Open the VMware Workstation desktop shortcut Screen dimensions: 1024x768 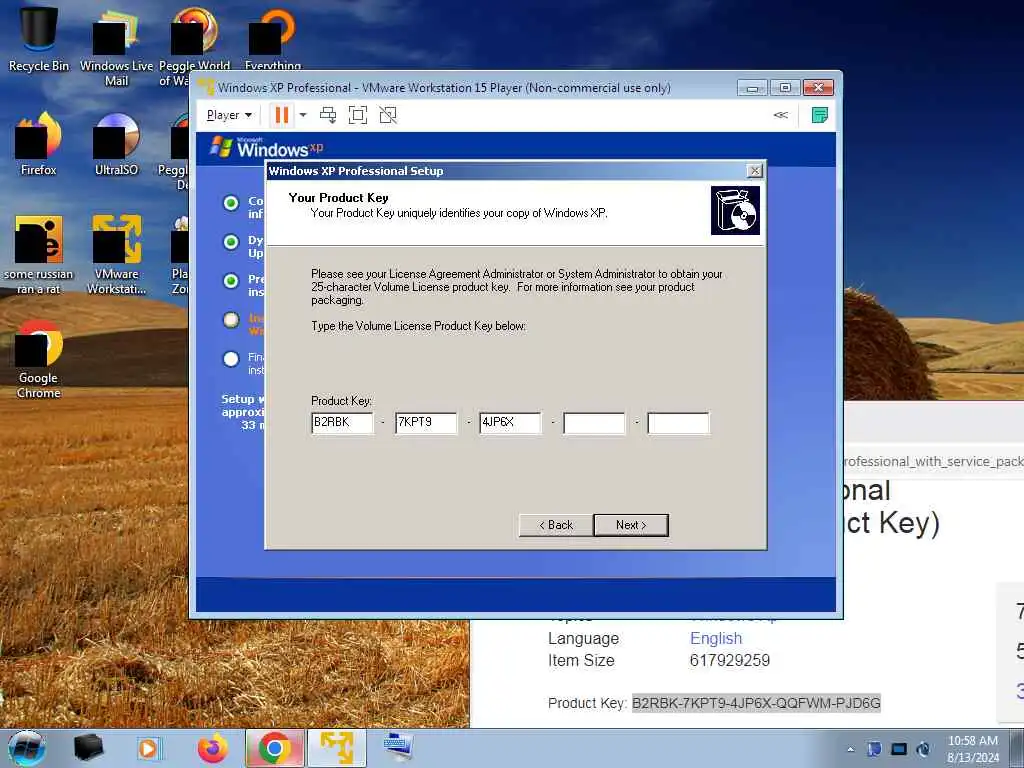[x=116, y=255]
